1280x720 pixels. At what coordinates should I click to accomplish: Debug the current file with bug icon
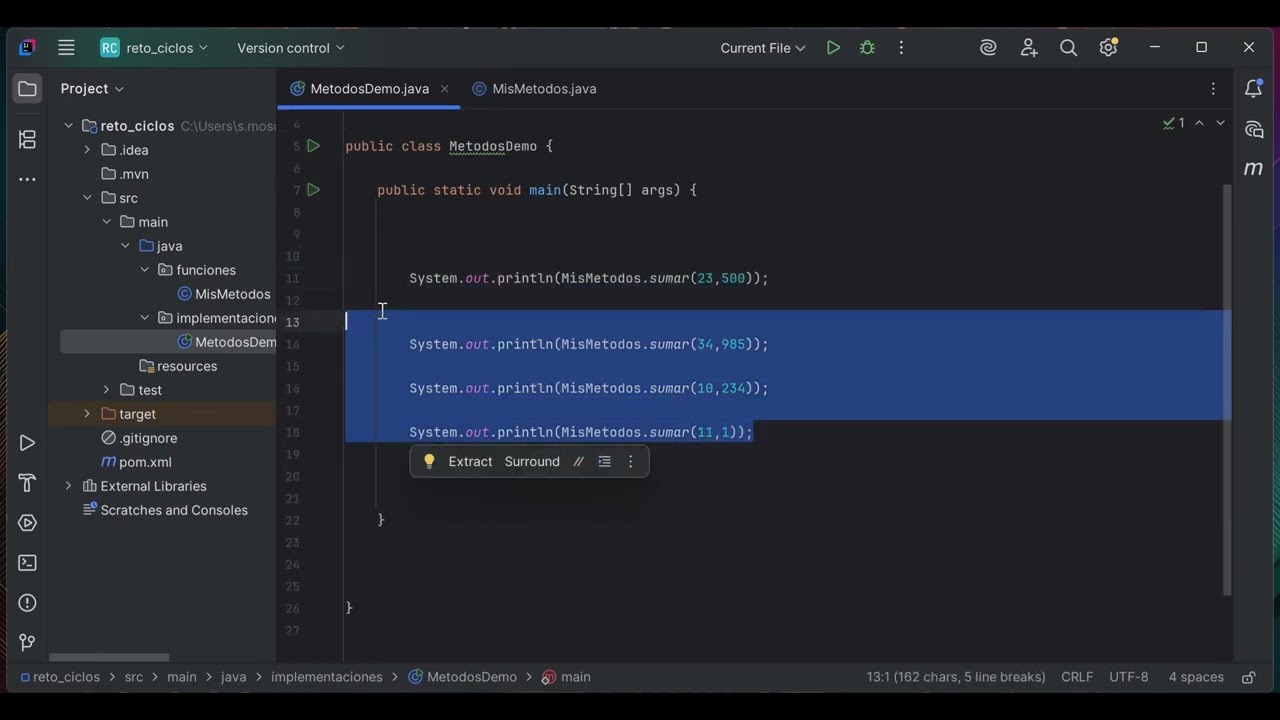coord(867,48)
